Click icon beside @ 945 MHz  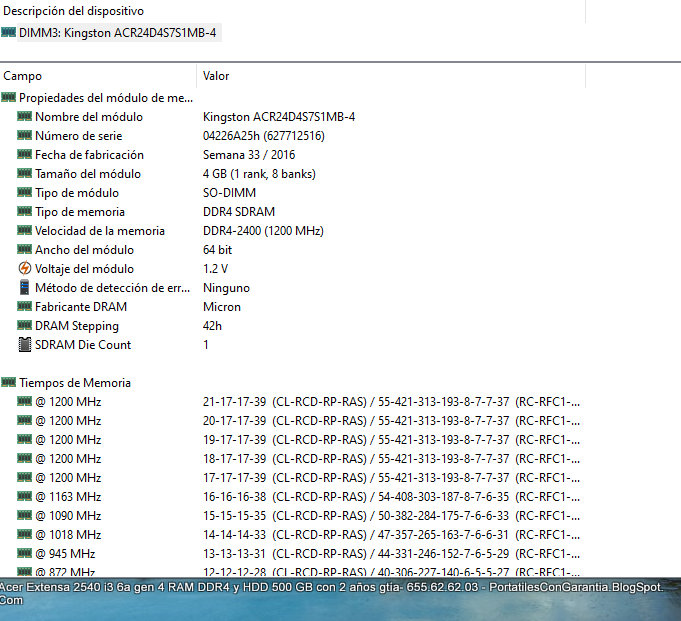pos(24,553)
